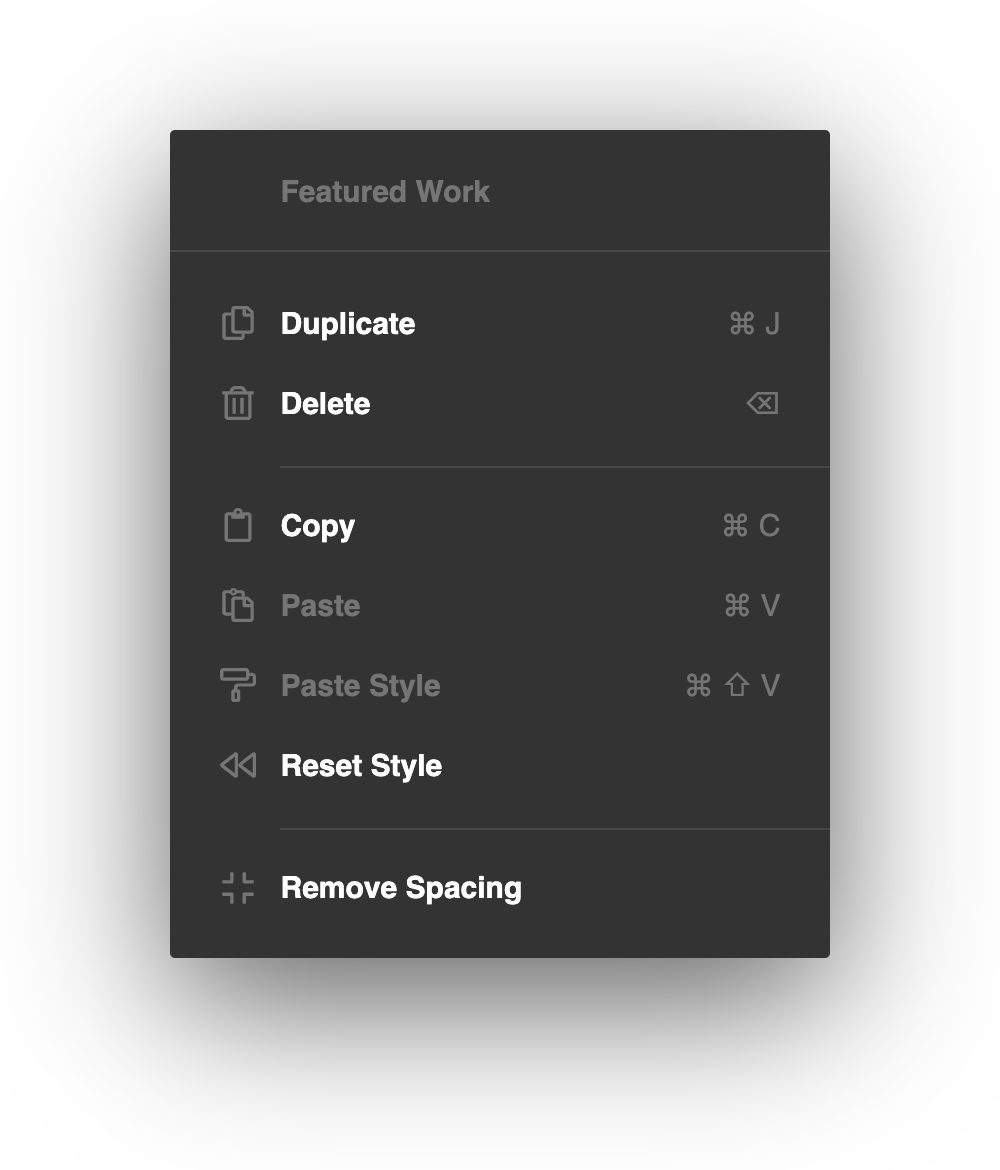Select Paste Style in the menu

click(360, 685)
